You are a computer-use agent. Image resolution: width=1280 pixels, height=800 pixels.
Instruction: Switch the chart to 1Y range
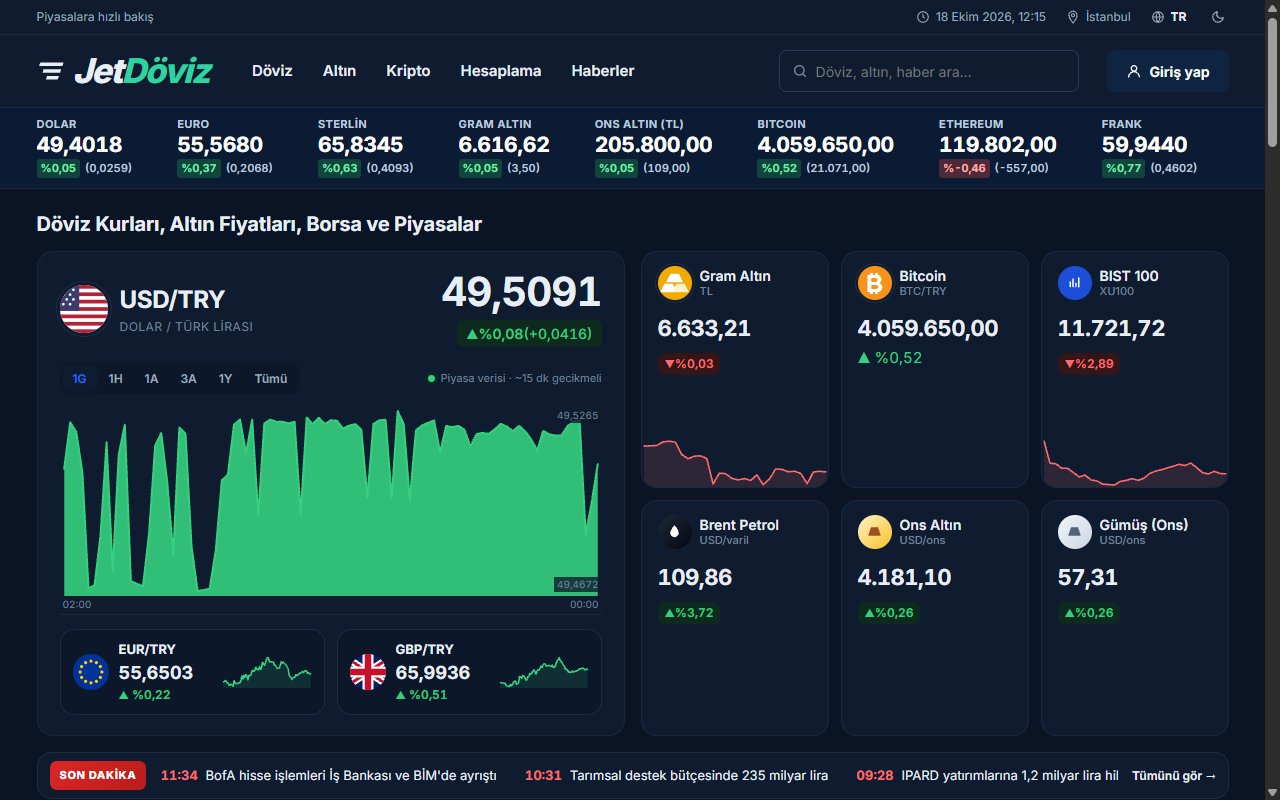pos(225,379)
